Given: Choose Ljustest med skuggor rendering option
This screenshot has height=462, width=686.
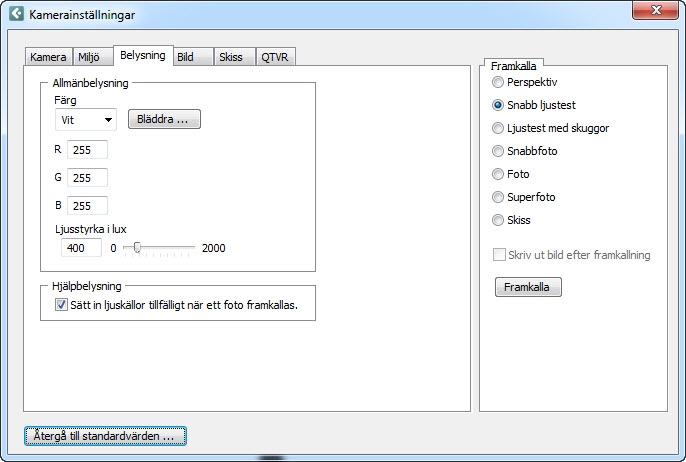Looking at the screenshot, I should pos(498,128).
